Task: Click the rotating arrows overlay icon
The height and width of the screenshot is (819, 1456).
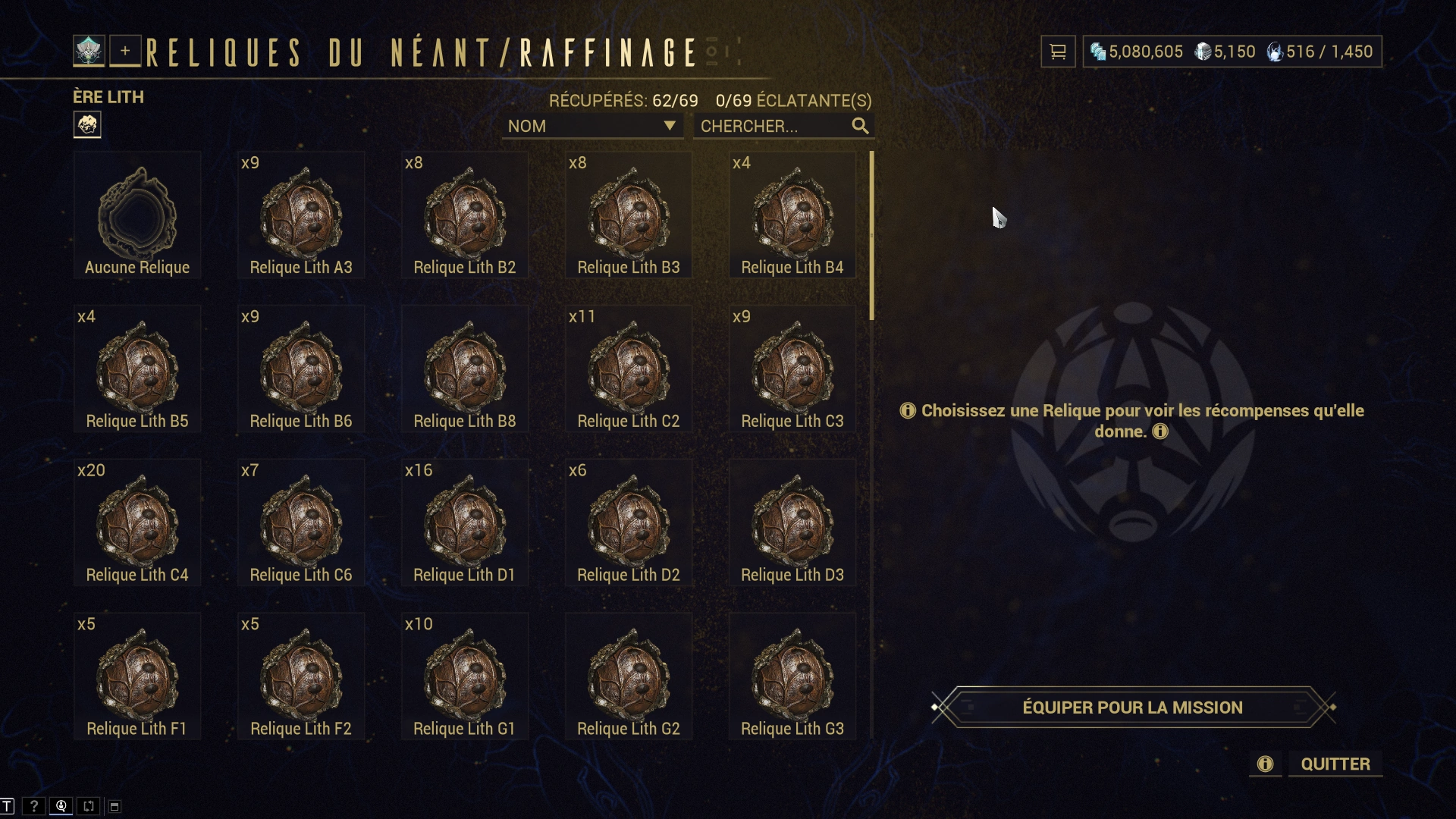Action: (89, 806)
